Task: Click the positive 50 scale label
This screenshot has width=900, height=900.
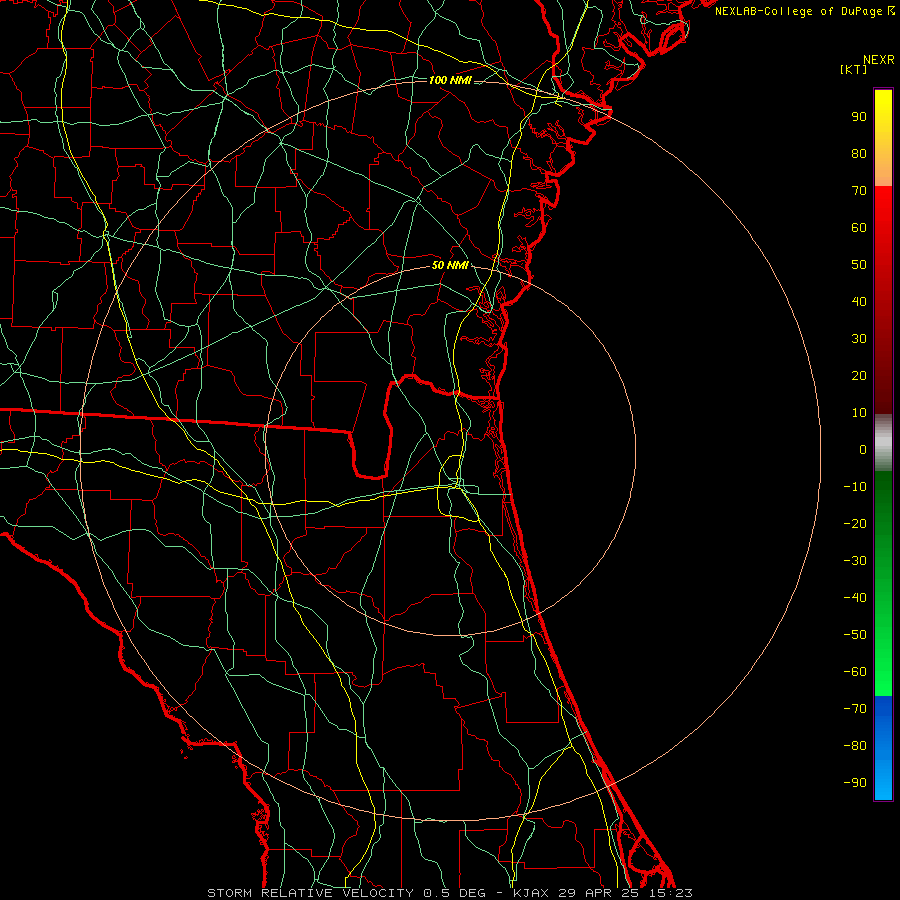Action: pyautogui.click(x=859, y=265)
